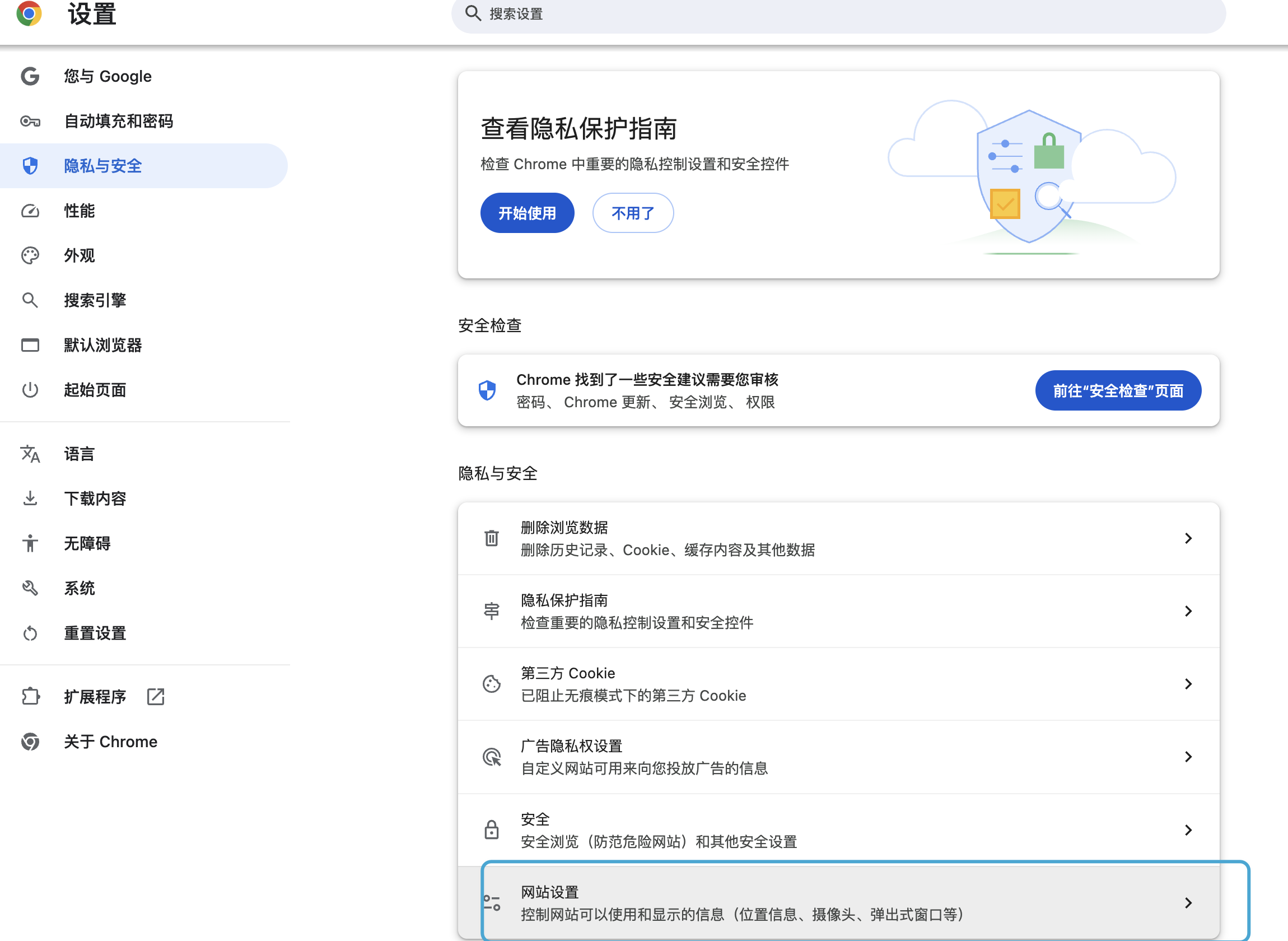
Task: Dismiss the guide with 不用了
Action: point(633,213)
